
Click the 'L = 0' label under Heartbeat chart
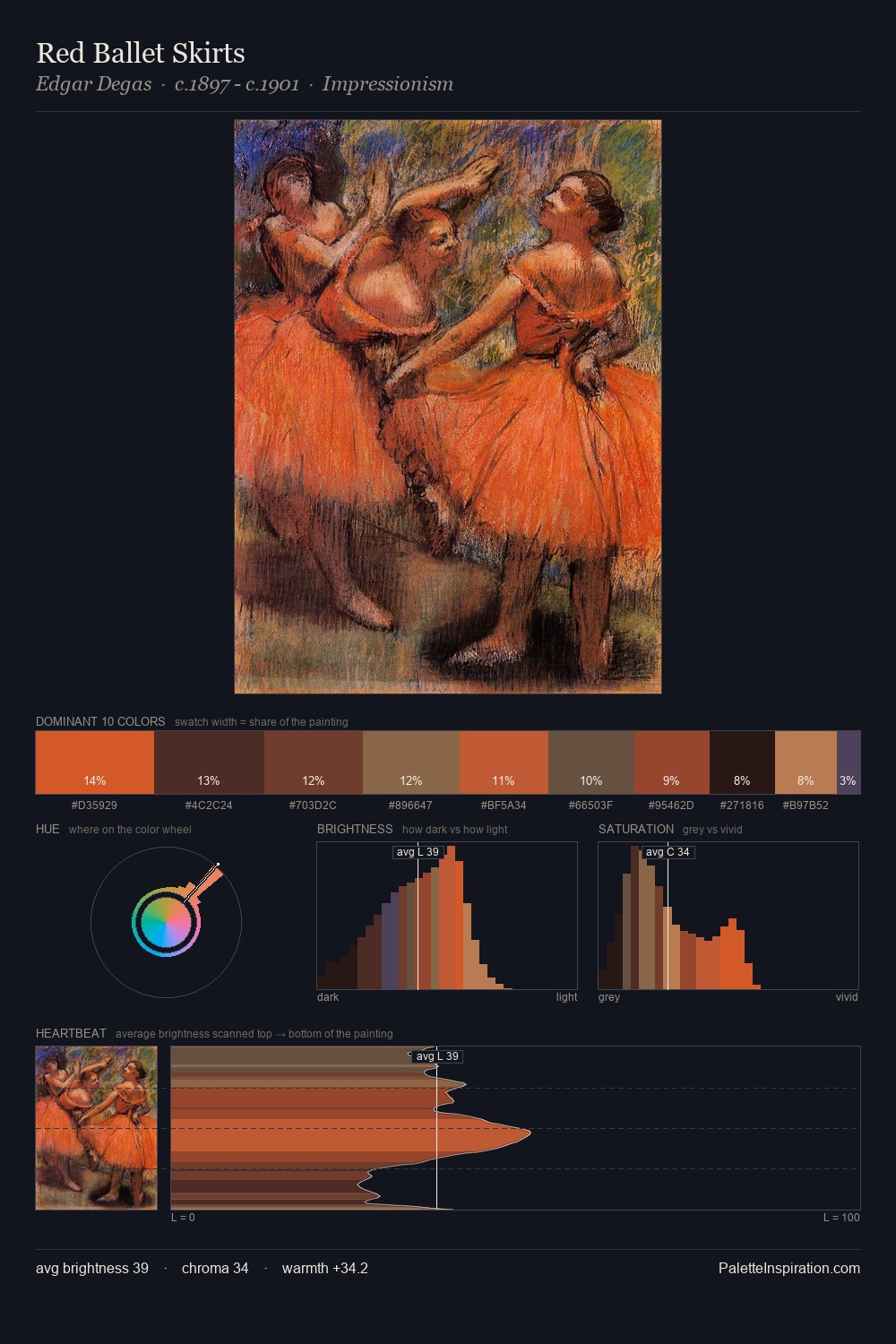pos(183,1218)
